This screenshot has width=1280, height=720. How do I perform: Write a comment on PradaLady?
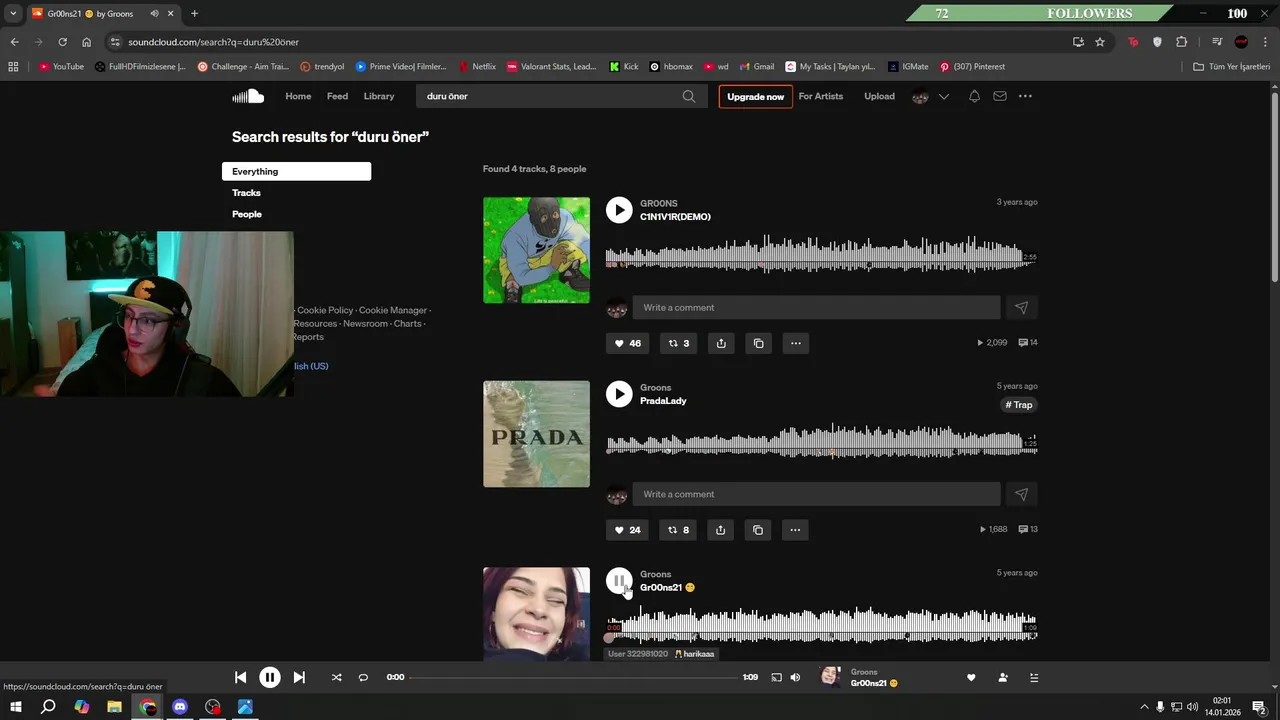coord(816,494)
